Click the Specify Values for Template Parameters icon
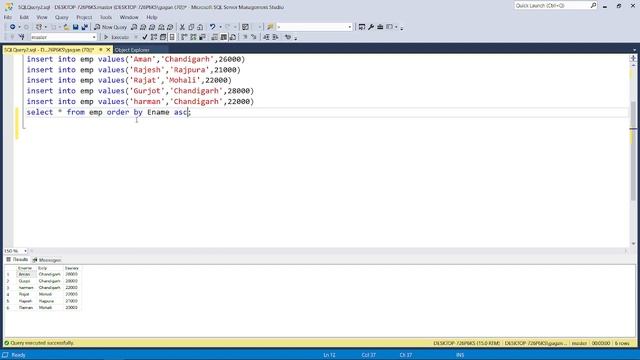The height and width of the screenshot is (360, 640). (288, 37)
